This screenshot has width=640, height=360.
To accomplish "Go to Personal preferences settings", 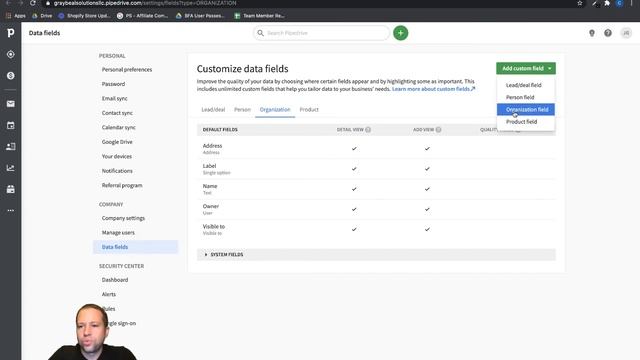I will (x=127, y=69).
